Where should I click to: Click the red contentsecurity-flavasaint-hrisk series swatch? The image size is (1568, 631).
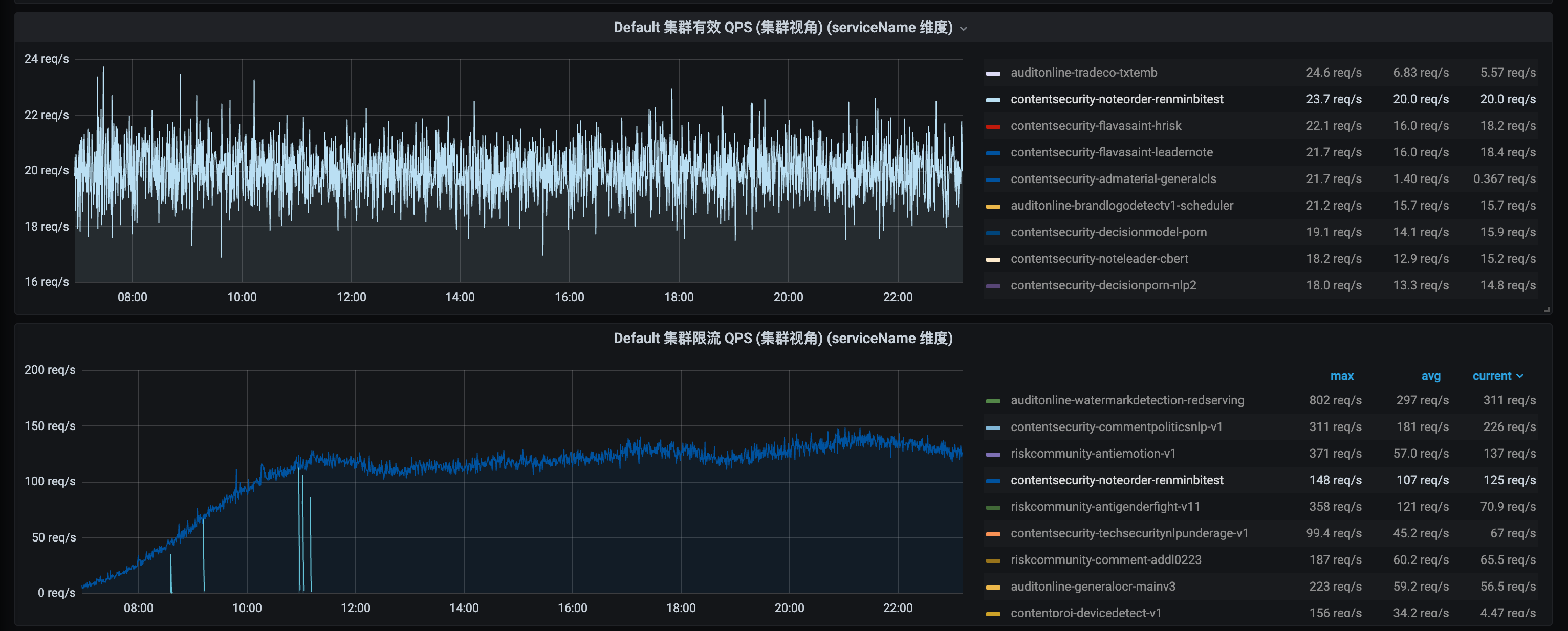[993, 127]
